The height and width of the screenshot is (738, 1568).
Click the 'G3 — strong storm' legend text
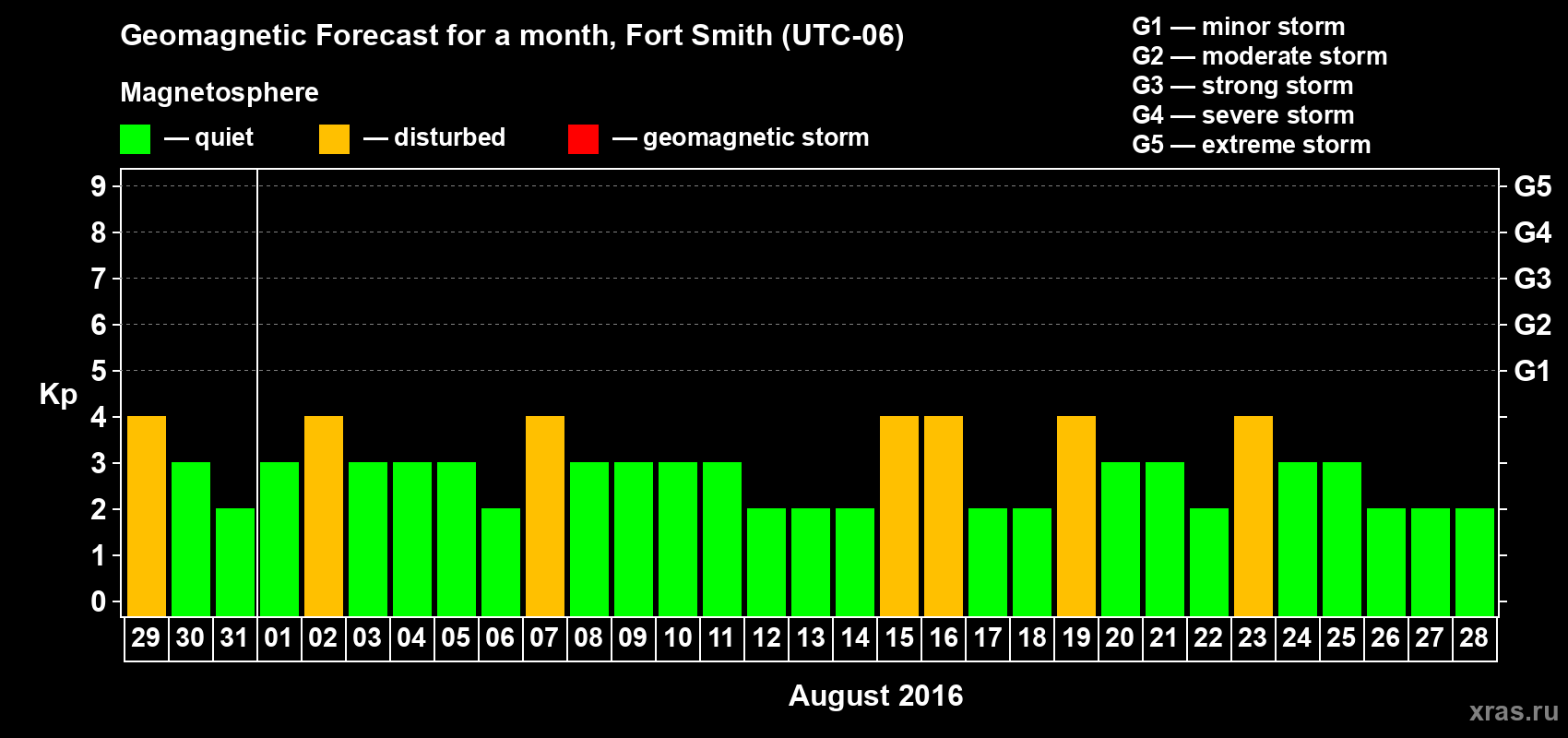pos(1243,86)
